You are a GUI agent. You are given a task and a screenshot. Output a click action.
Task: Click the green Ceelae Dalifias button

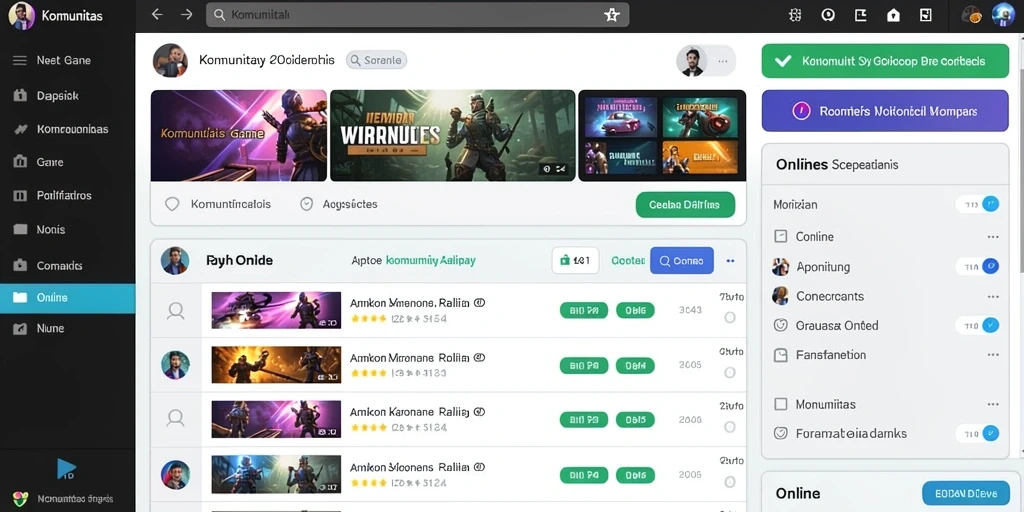click(x=685, y=204)
